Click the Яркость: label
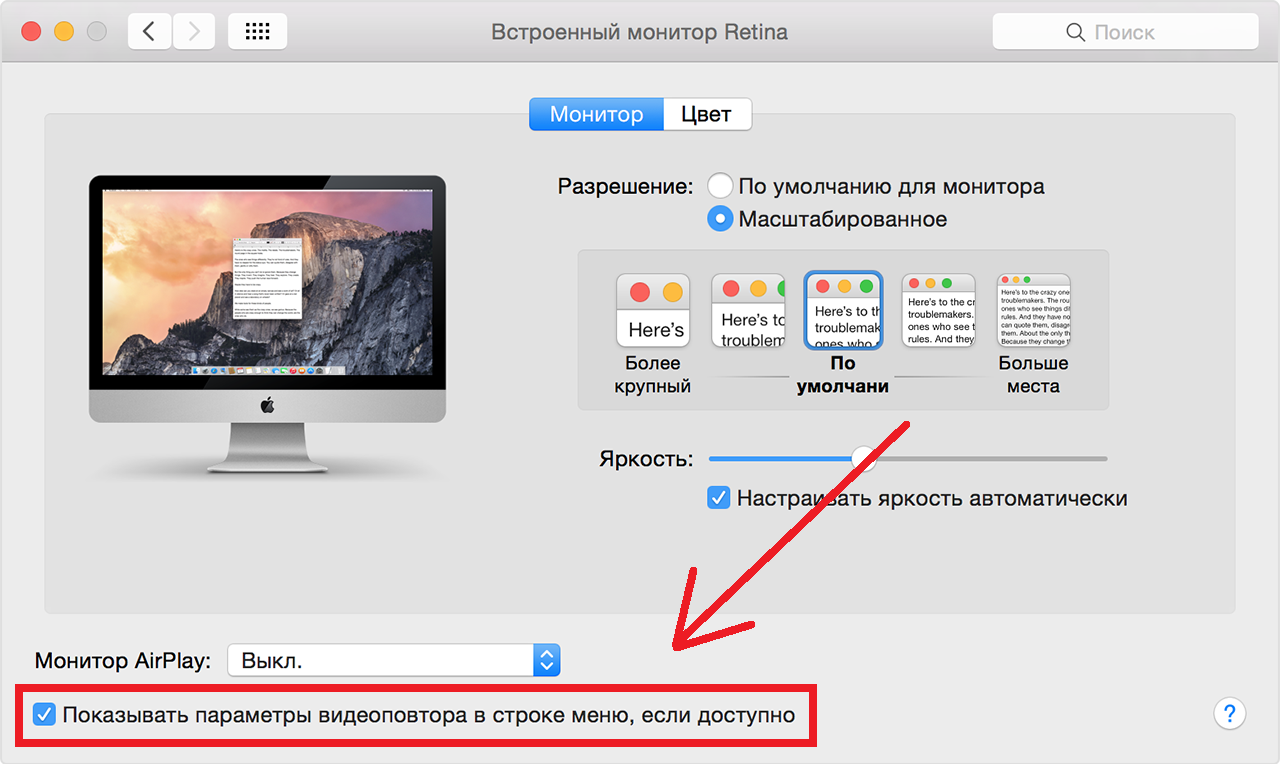The width and height of the screenshot is (1280, 764). coord(646,459)
